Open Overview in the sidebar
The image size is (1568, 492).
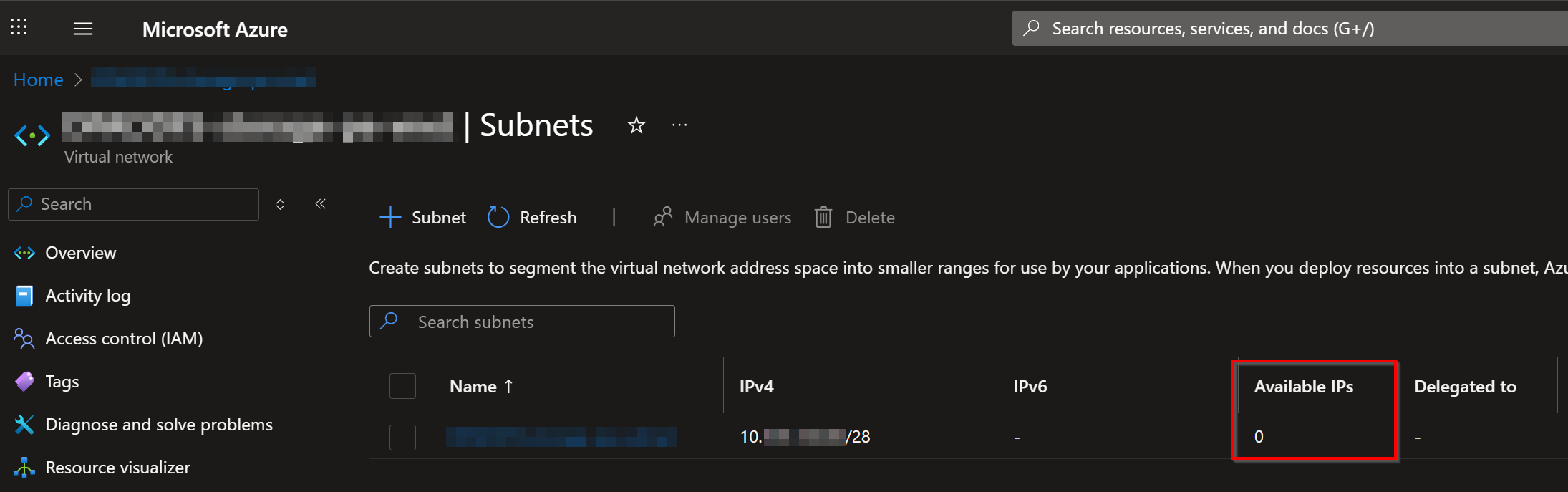coord(80,253)
